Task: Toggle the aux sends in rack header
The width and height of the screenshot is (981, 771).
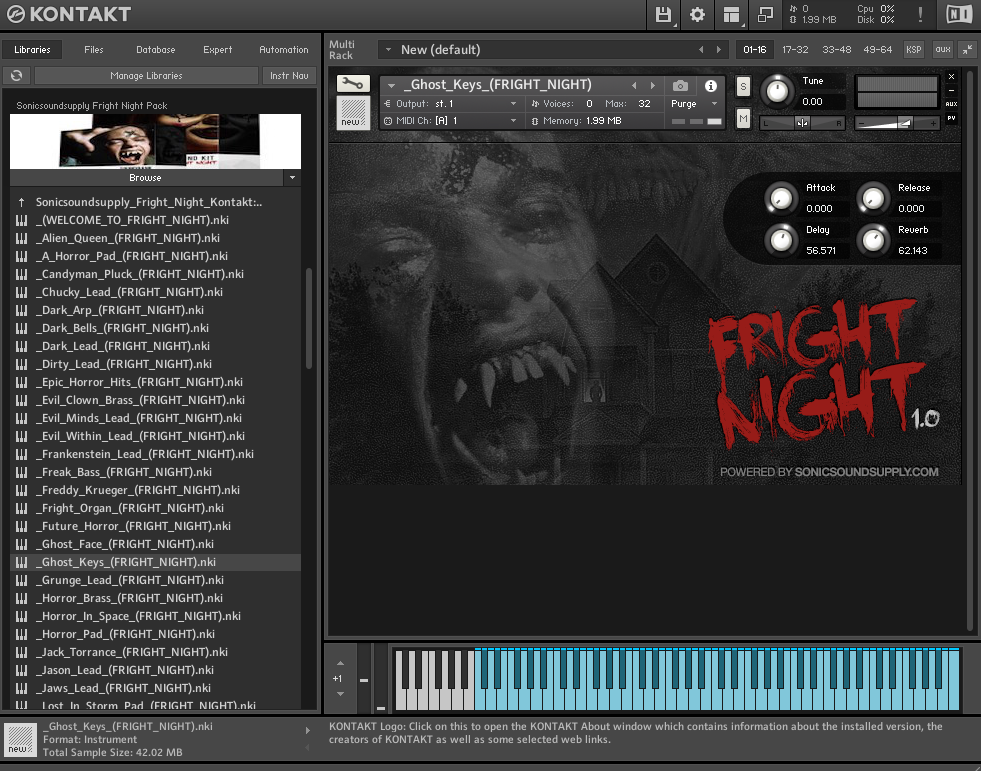Action: click(x=943, y=49)
